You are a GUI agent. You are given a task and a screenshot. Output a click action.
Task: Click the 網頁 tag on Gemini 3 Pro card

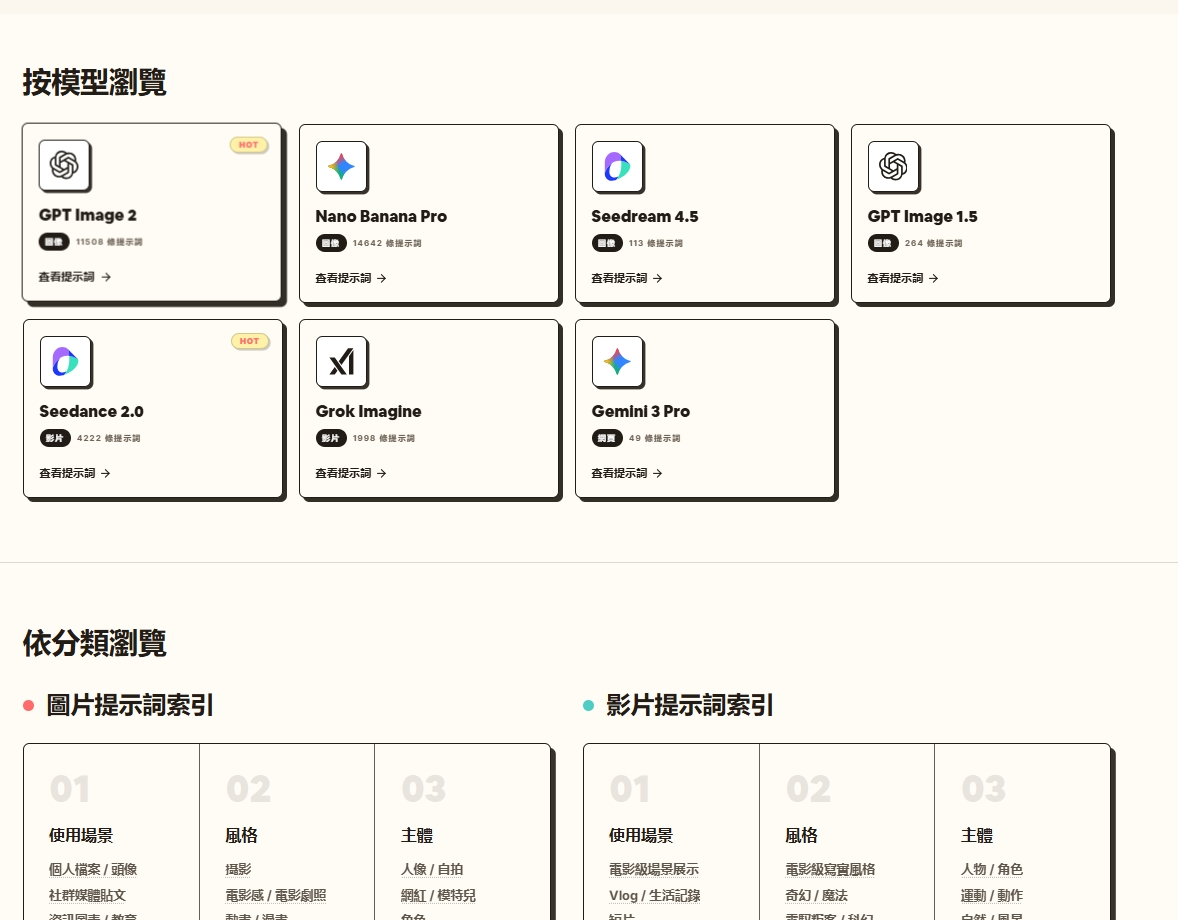[x=606, y=439]
